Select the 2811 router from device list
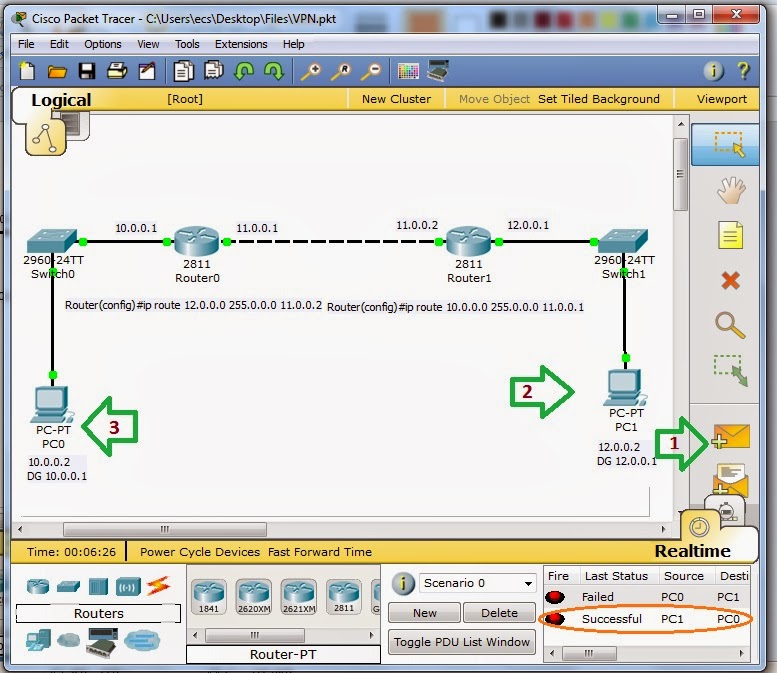Screen dimensions: 777x673 344,596
